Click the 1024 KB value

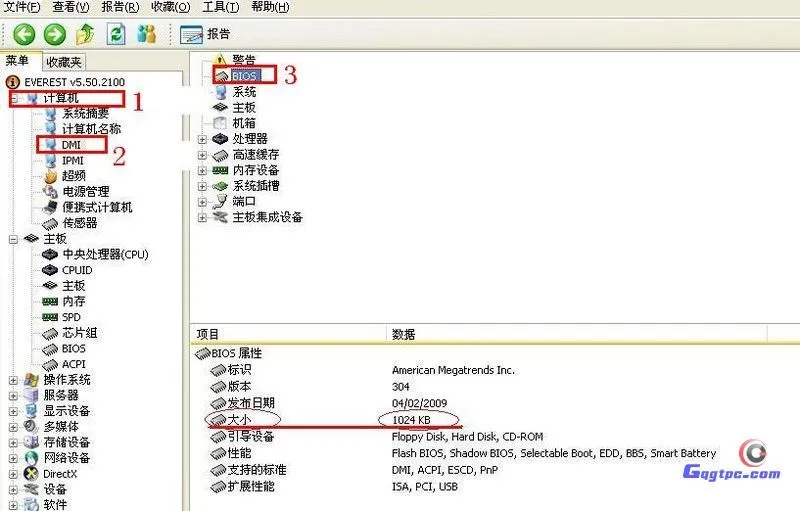[x=411, y=420]
